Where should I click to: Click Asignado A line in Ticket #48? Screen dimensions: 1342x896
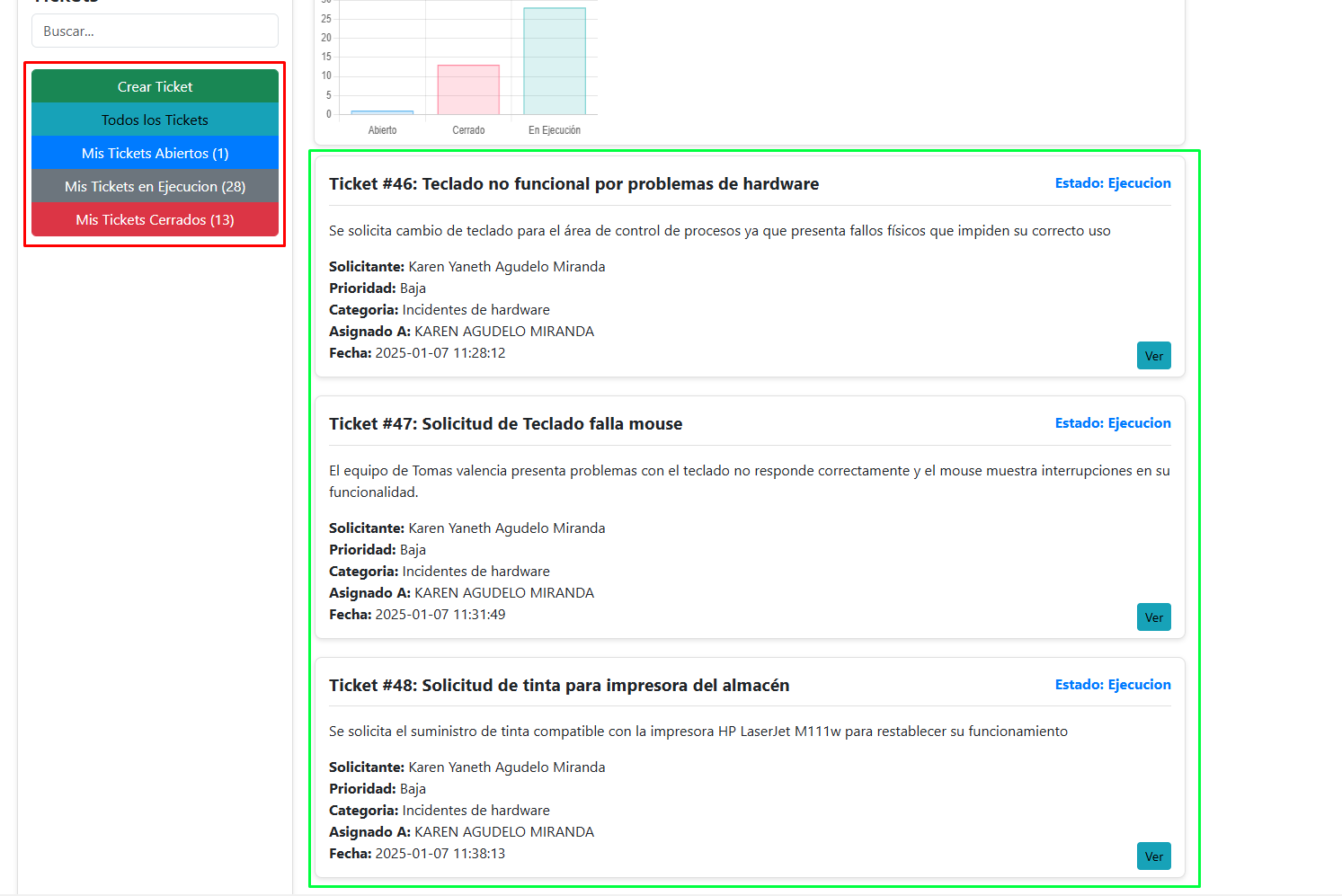461,832
